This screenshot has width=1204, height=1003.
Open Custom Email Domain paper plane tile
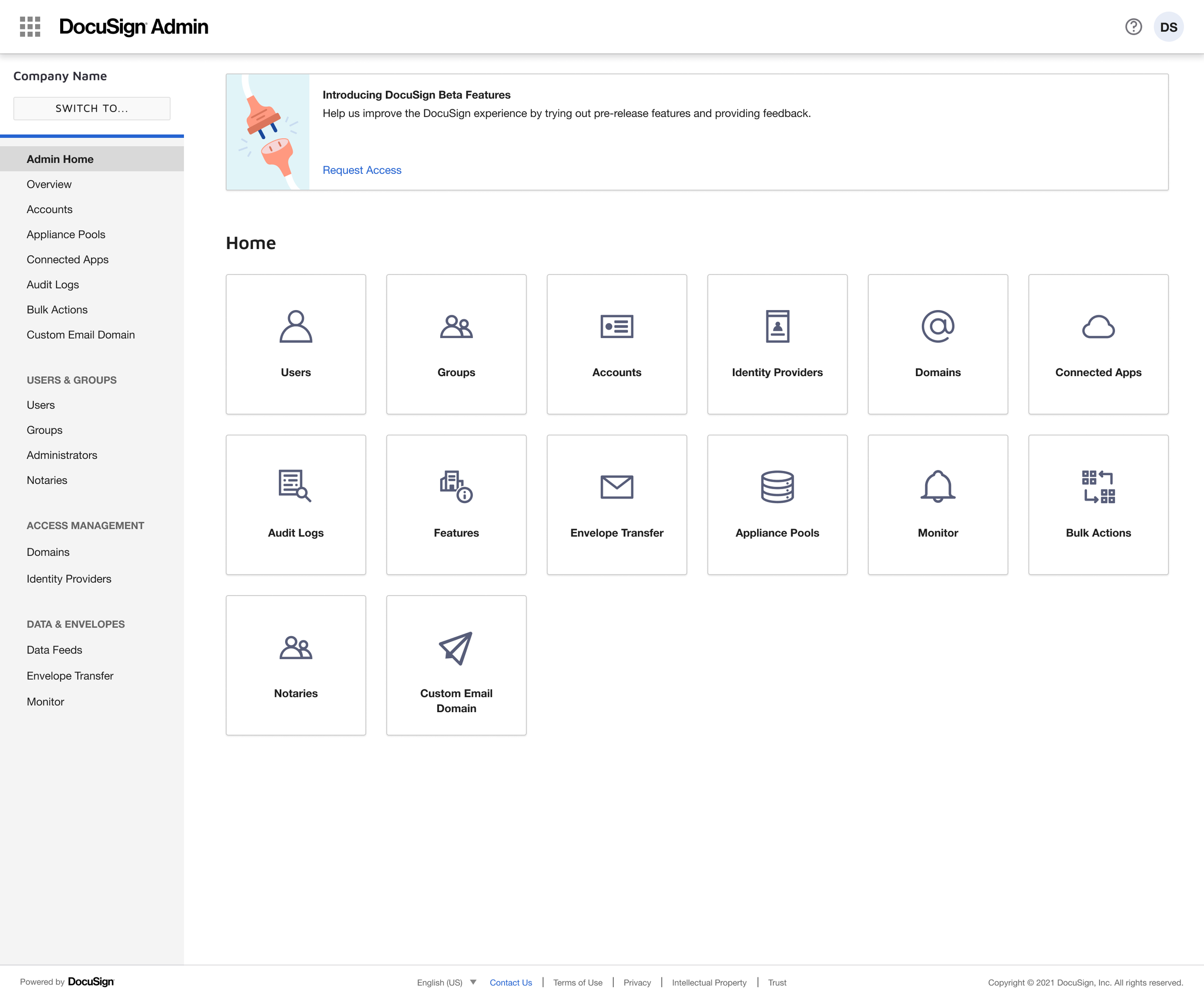point(456,665)
